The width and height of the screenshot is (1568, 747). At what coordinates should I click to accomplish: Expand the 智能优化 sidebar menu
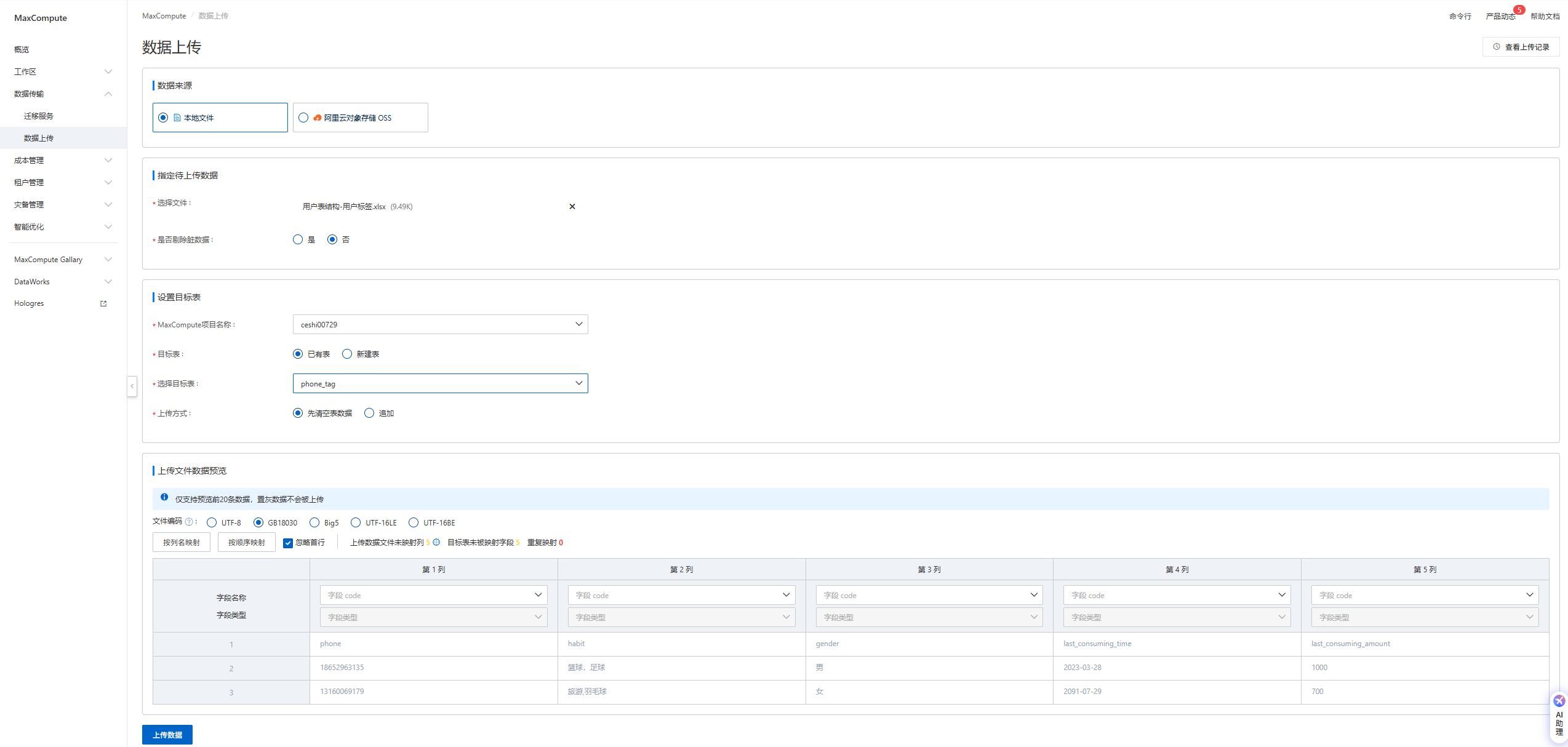pyautogui.click(x=63, y=226)
